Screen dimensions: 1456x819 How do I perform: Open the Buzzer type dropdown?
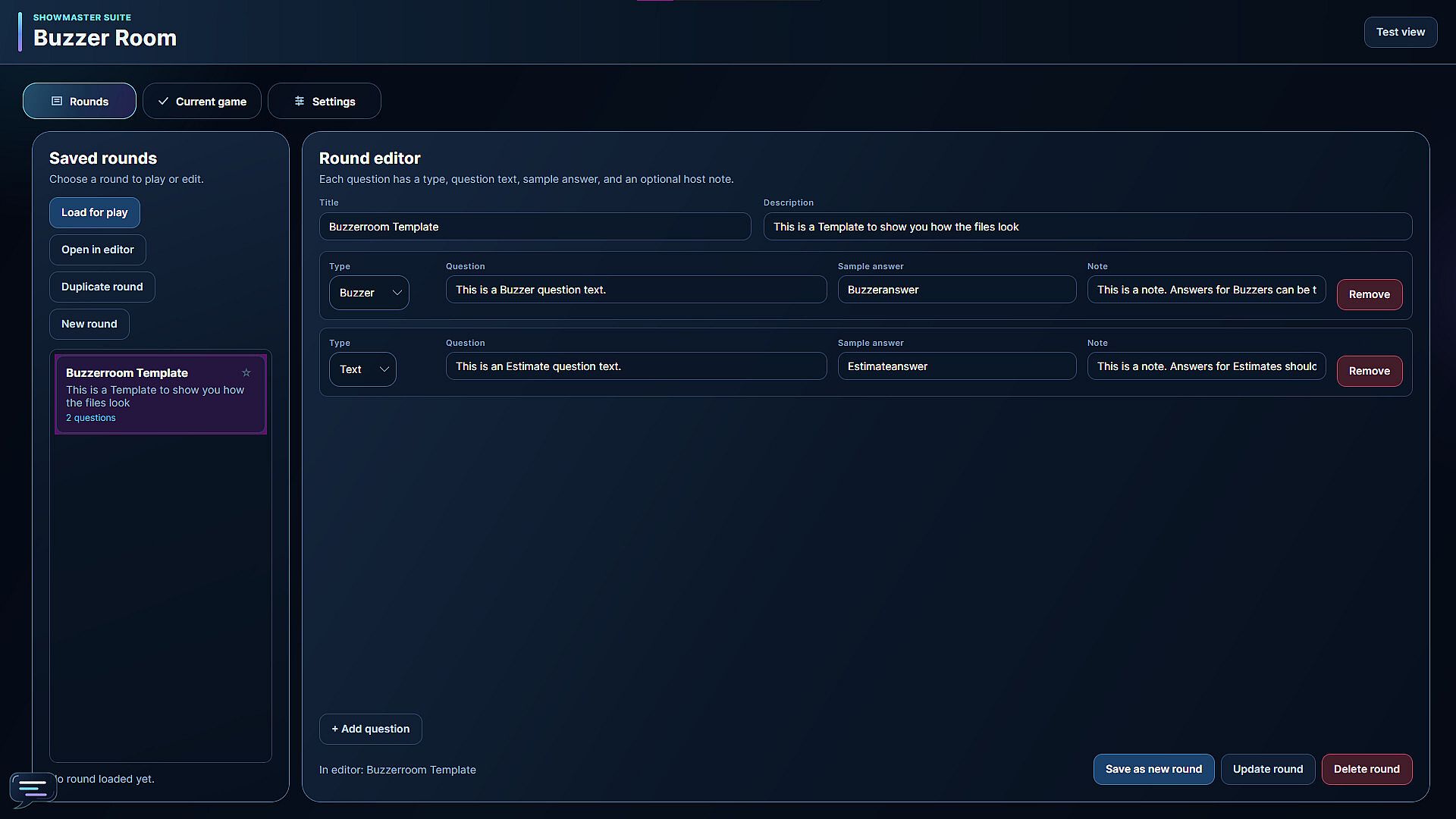click(x=369, y=293)
